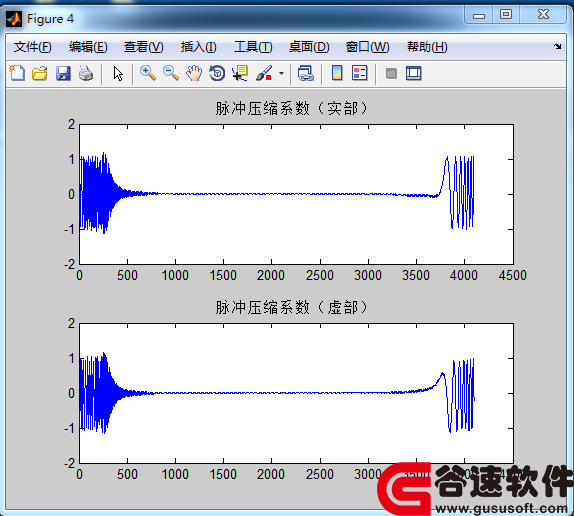Click the Hide Plot Tools icon

click(x=391, y=74)
